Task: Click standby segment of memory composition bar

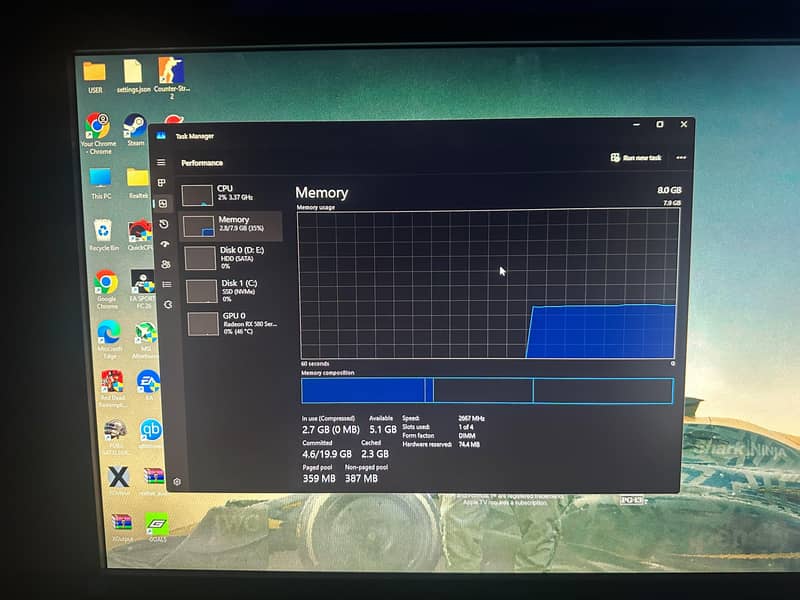Action: tap(483, 391)
